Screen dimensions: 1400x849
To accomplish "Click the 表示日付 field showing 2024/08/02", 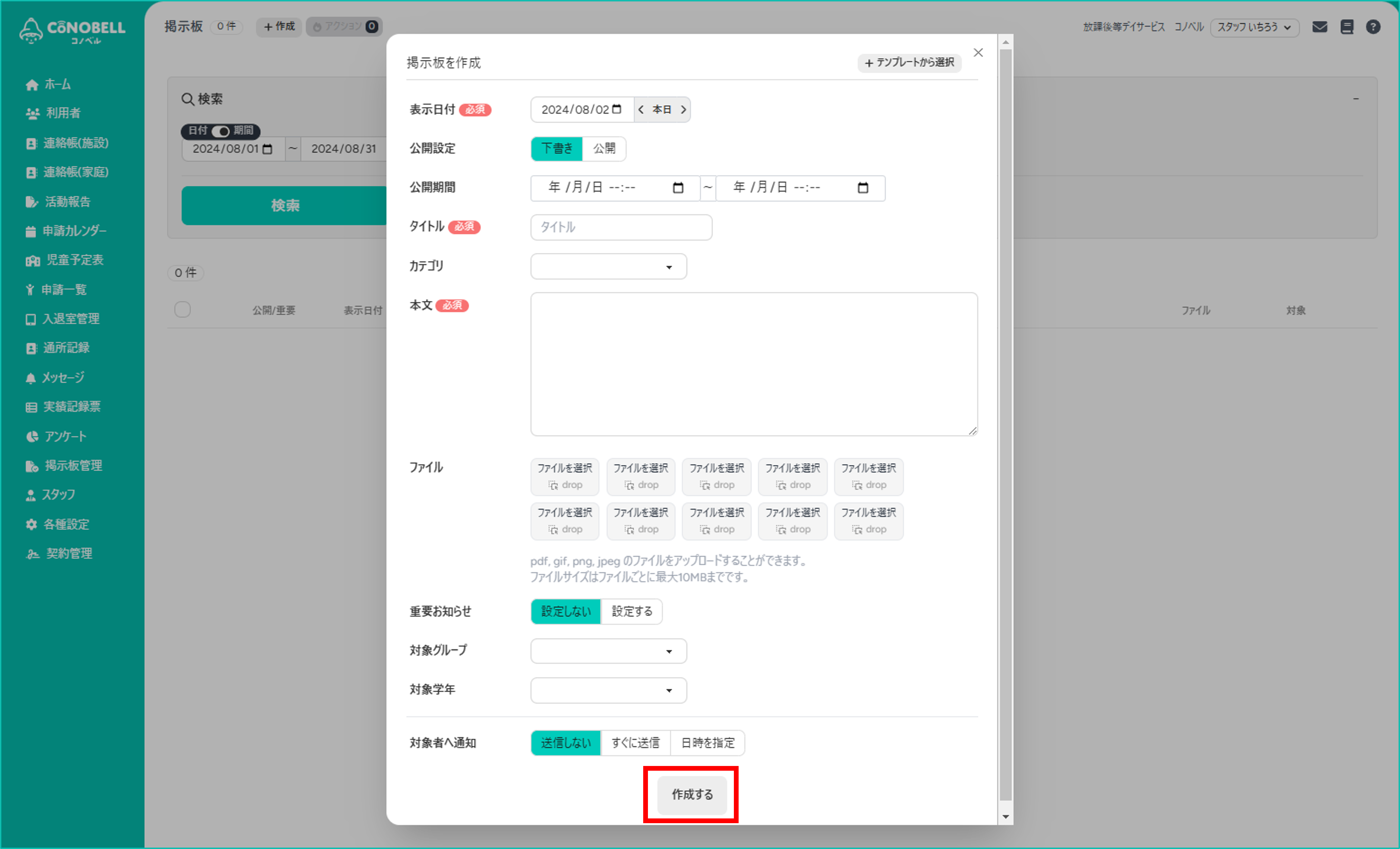I will (582, 110).
